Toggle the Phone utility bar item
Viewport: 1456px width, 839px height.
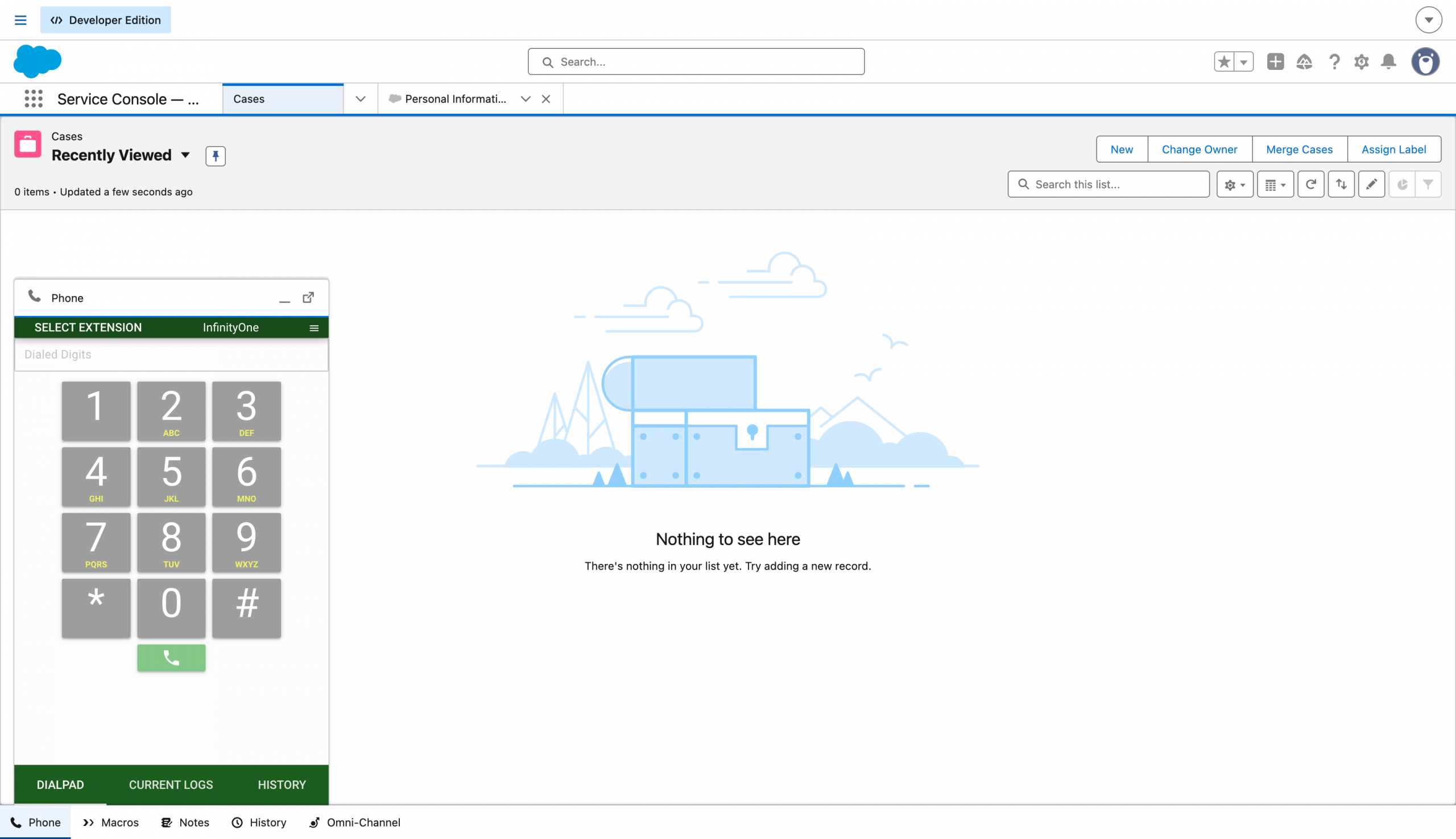pyautogui.click(x=35, y=823)
